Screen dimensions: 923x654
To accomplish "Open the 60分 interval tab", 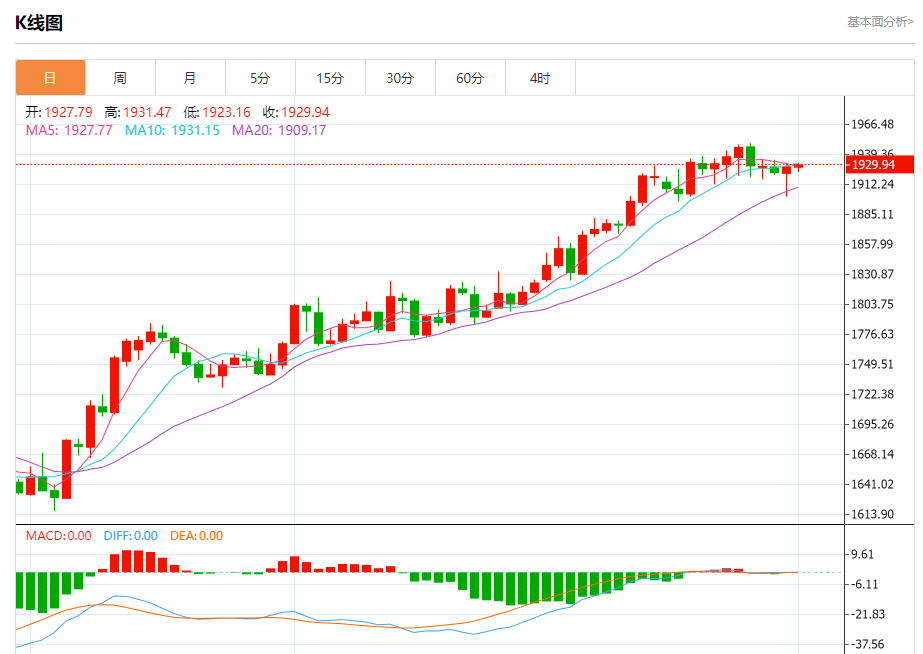I will (470, 78).
